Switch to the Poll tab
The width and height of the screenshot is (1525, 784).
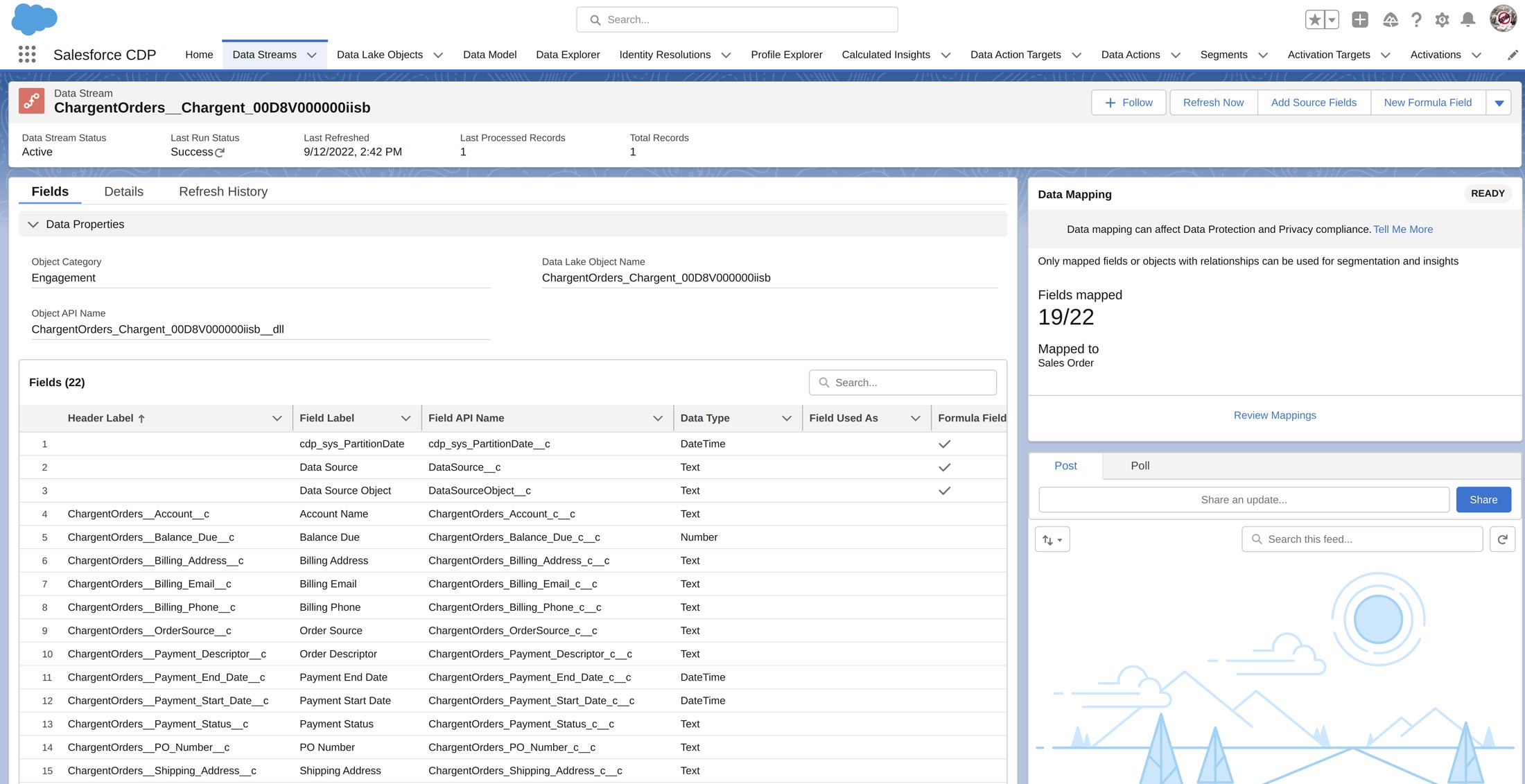pyautogui.click(x=1140, y=466)
